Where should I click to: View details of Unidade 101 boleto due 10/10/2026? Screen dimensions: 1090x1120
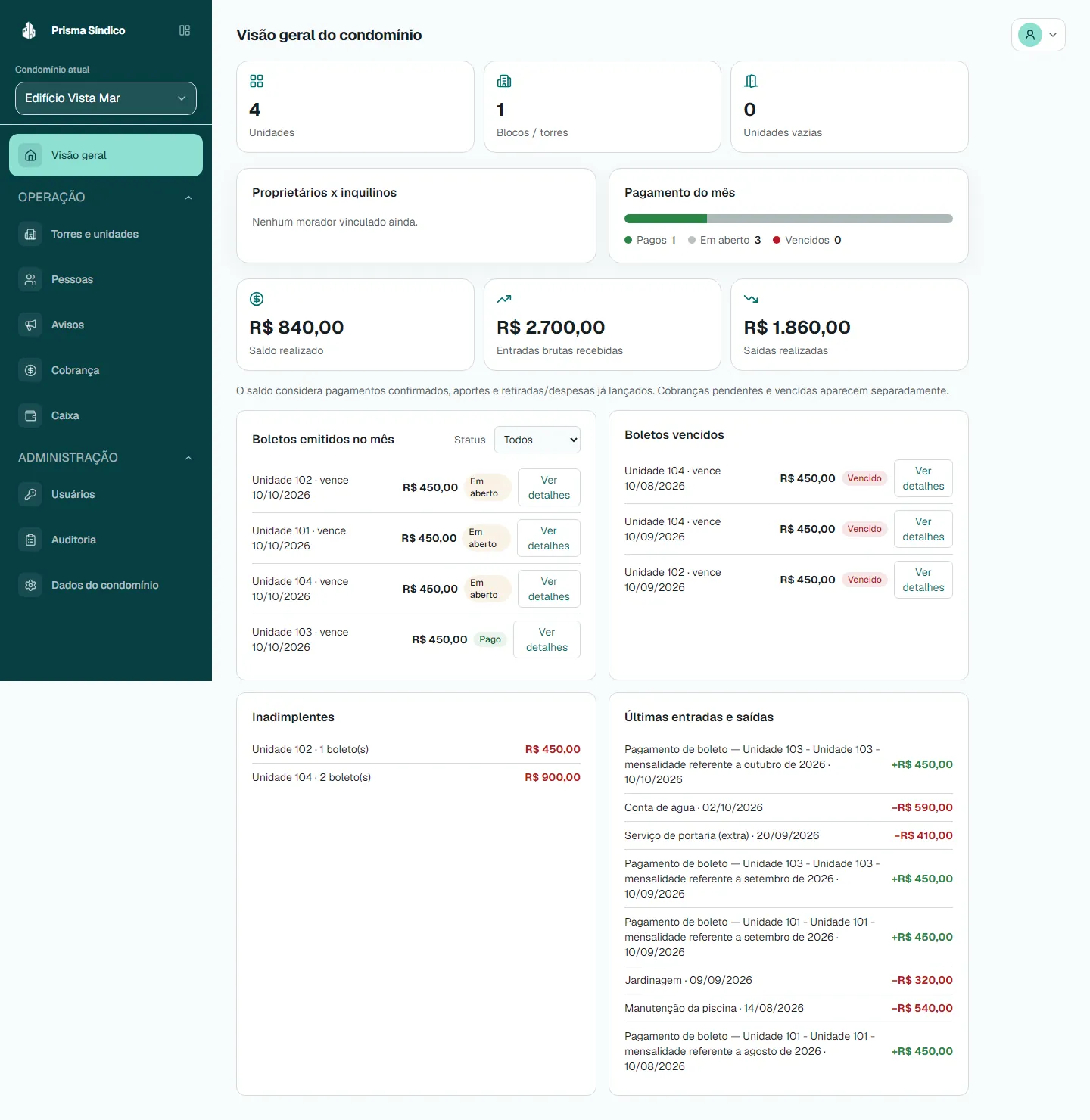coord(549,538)
